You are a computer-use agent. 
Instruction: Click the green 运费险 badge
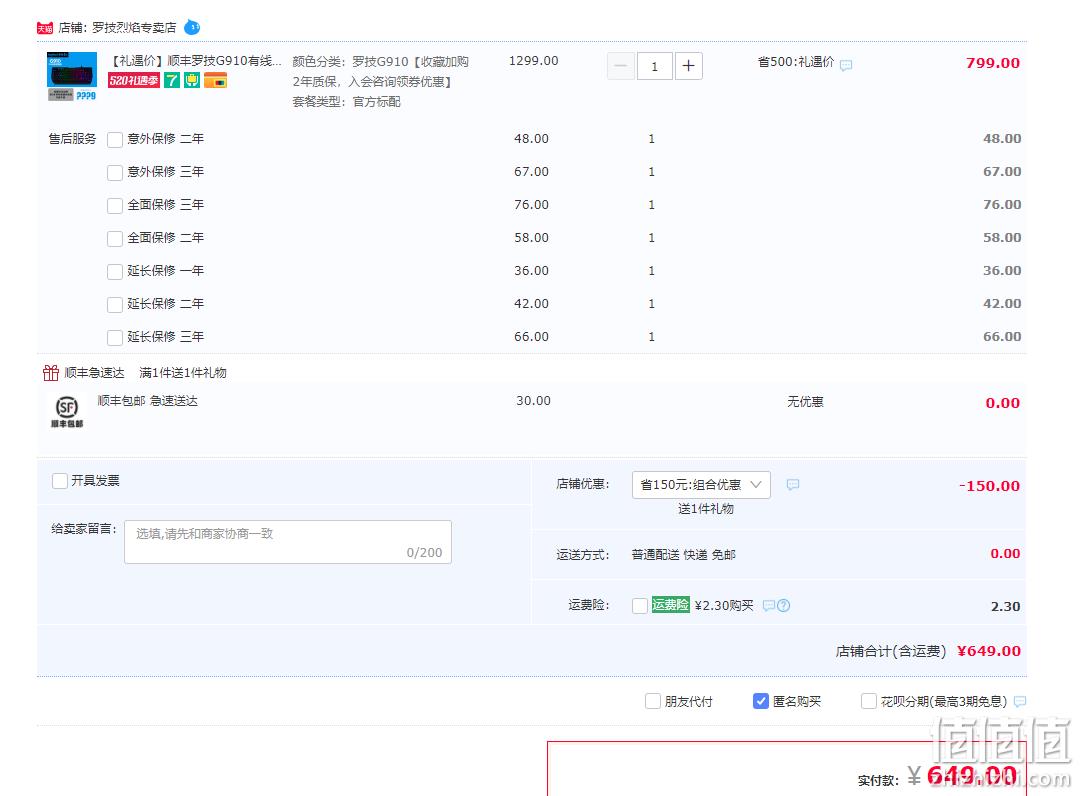tap(670, 605)
